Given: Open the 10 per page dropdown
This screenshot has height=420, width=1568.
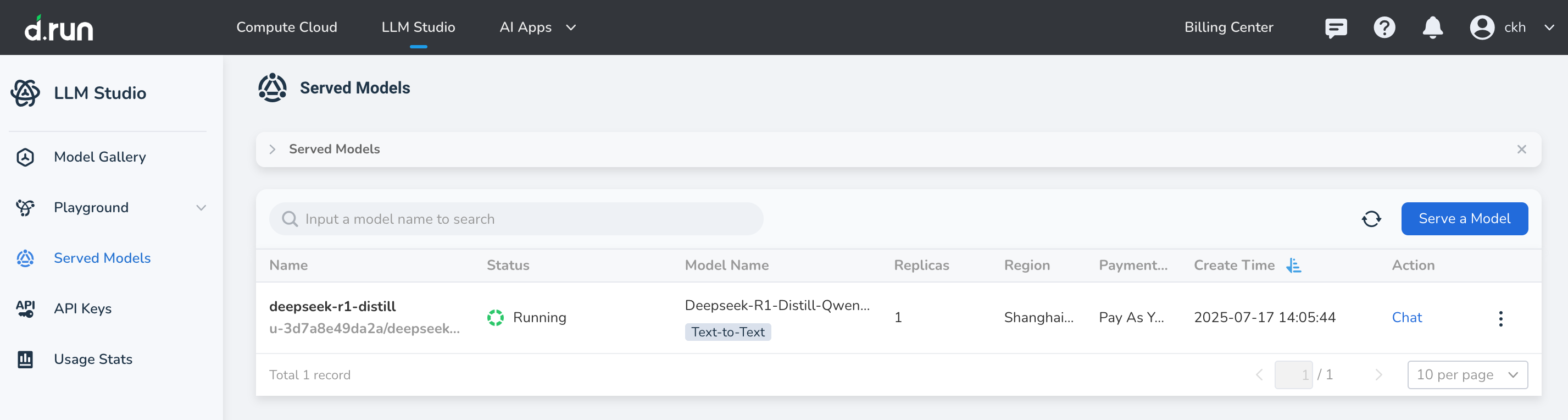Looking at the screenshot, I should 1467,375.
